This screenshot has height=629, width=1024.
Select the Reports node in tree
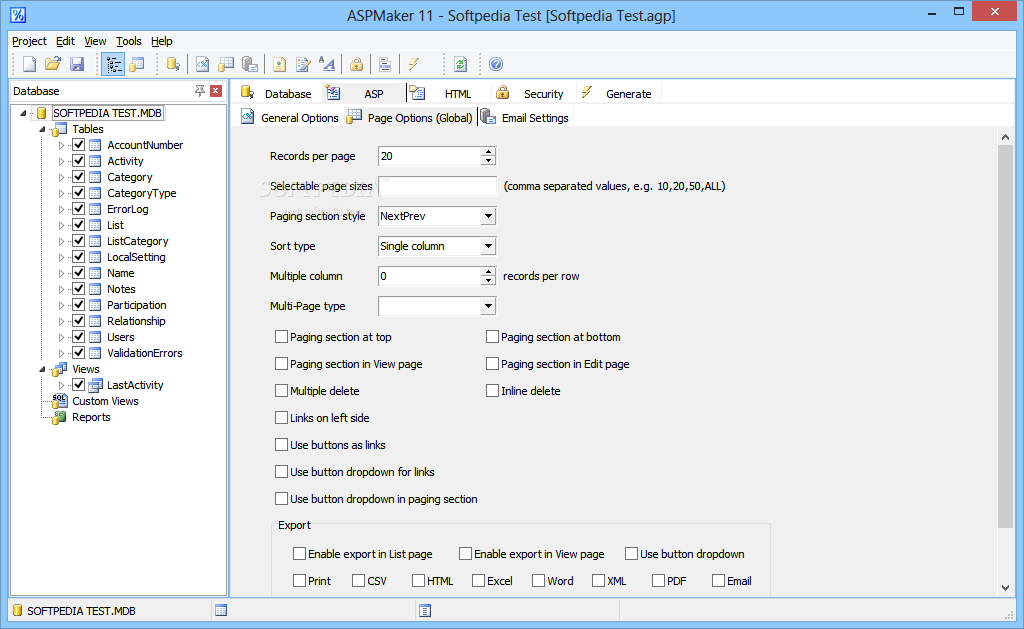click(x=91, y=417)
